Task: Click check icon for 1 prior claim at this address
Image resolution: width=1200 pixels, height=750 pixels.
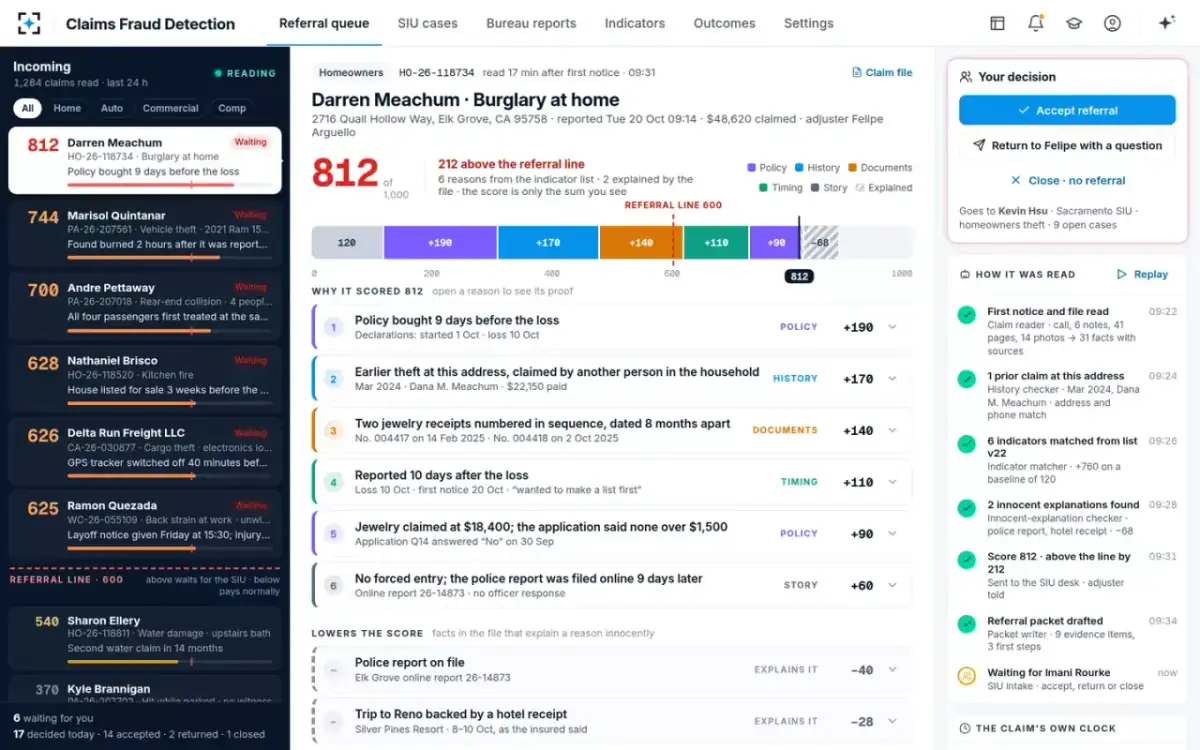Action: coord(966,380)
